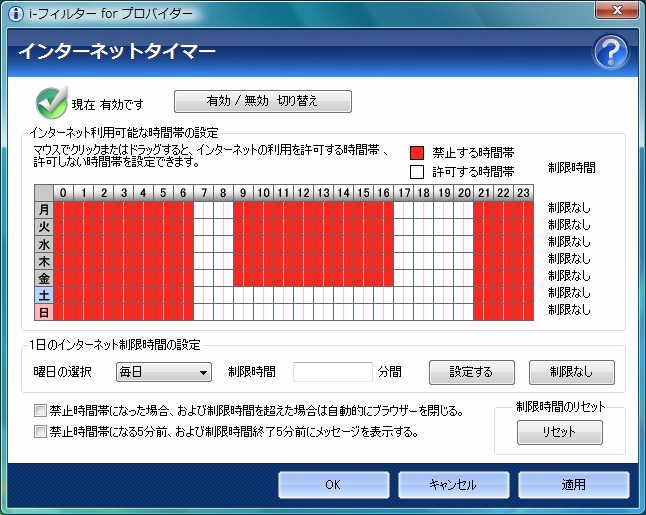
Task: Toggle Thursday's first 20 o'clock cell
Action: click(x=459, y=261)
